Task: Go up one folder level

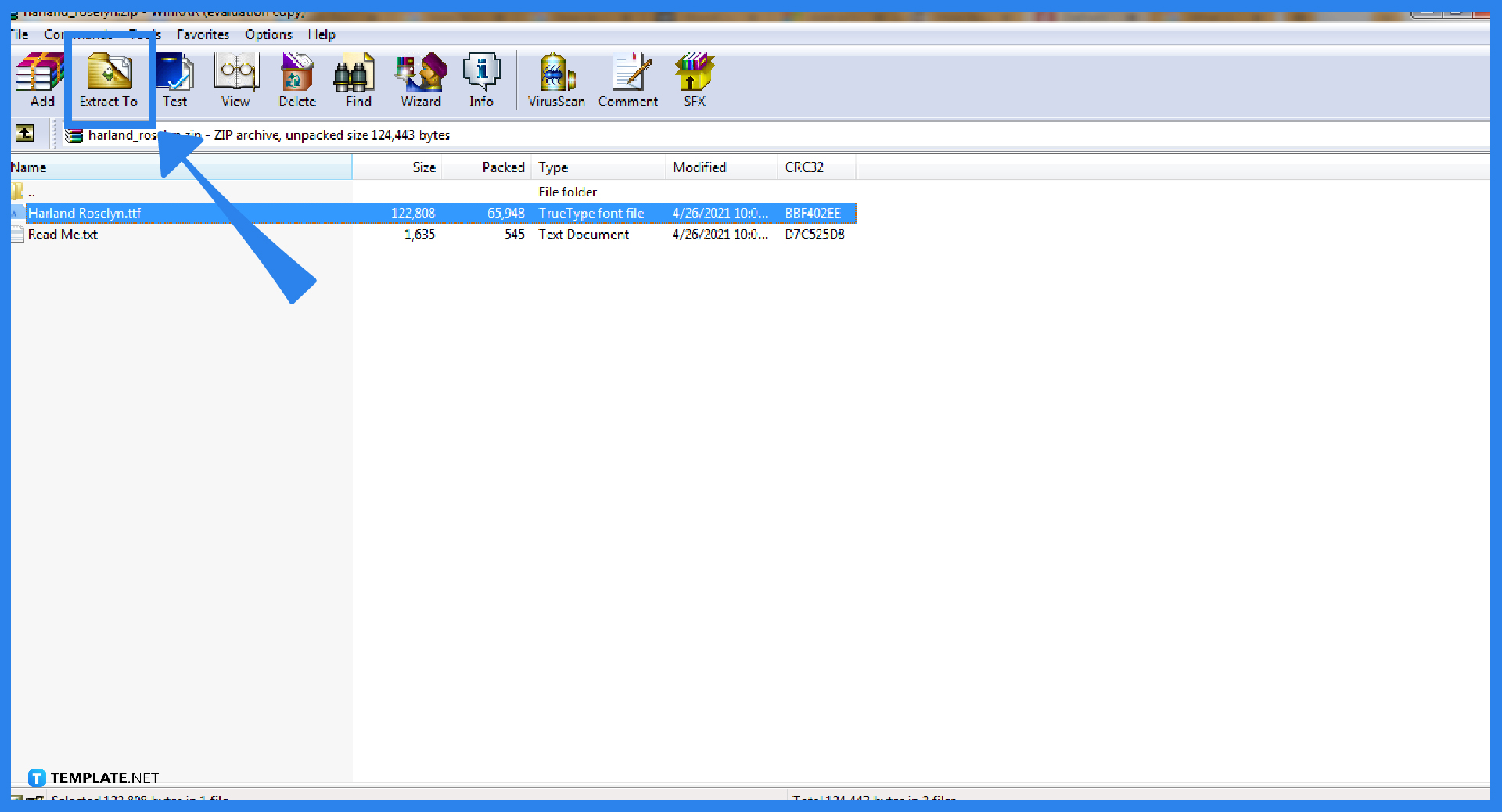Action: [25, 134]
